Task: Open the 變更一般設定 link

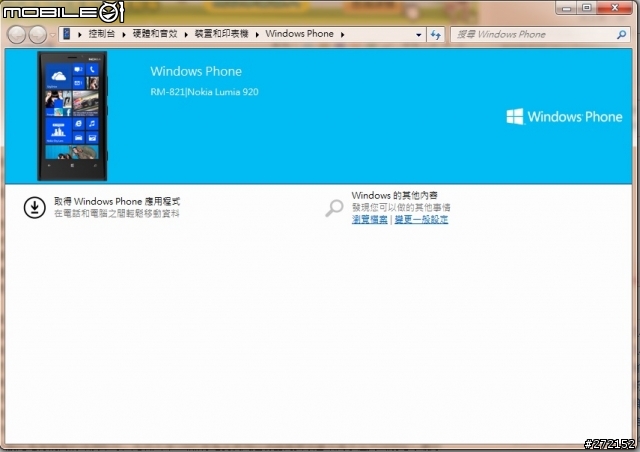Action: tap(421, 220)
